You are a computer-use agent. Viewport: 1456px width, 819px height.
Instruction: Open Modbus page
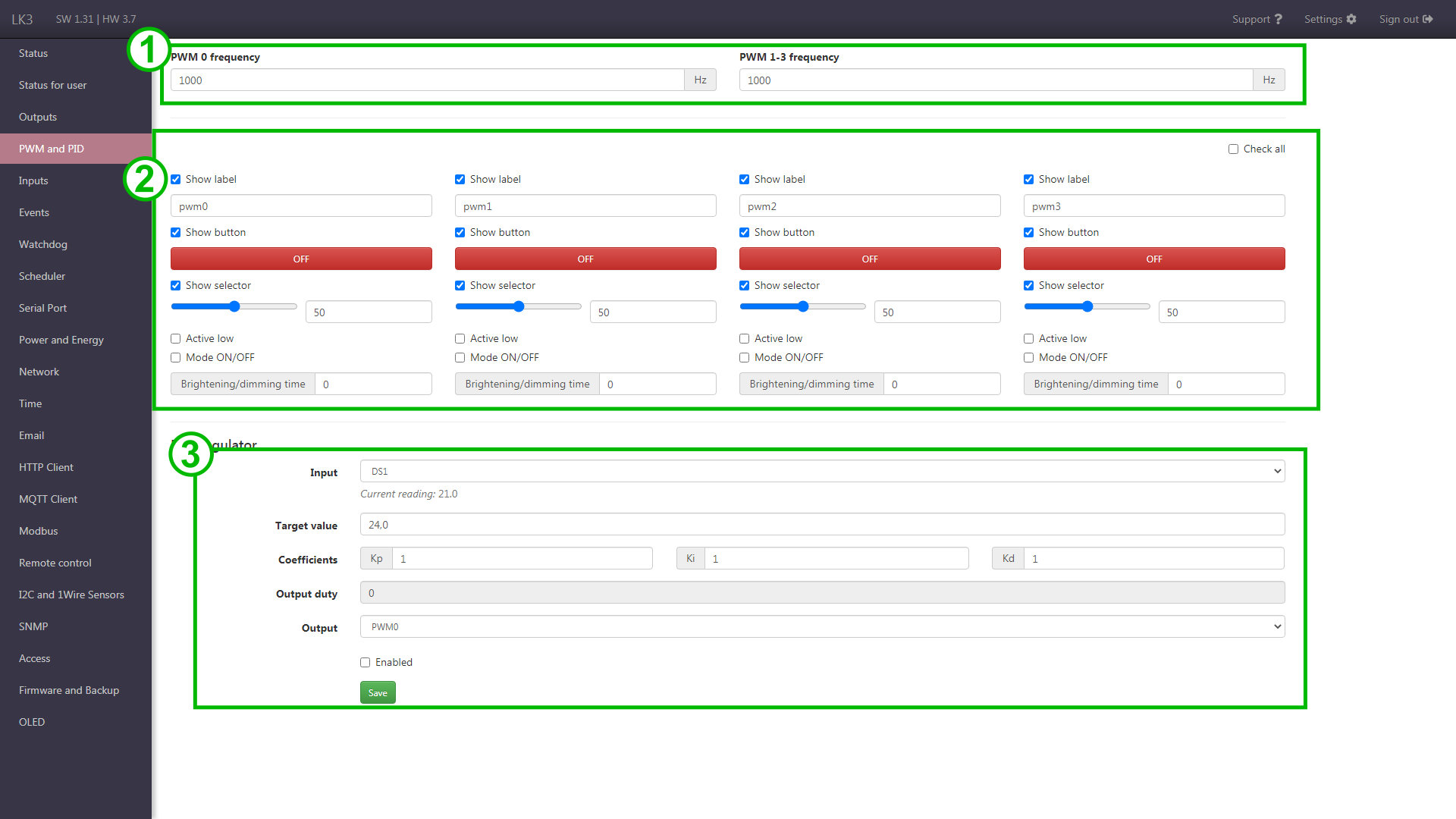76,531
